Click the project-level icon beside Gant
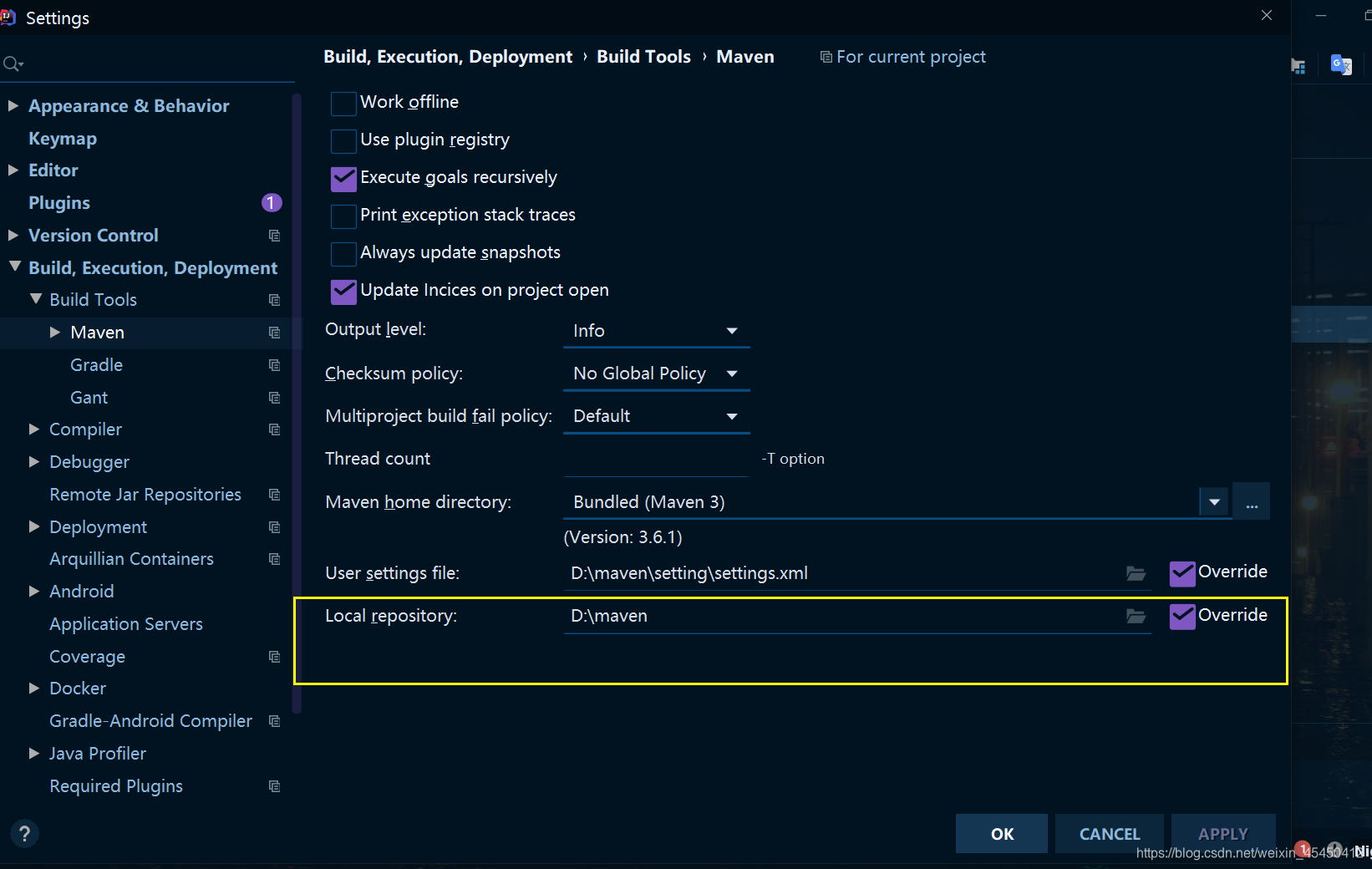Screen dimensions: 1372x869 click(x=274, y=398)
